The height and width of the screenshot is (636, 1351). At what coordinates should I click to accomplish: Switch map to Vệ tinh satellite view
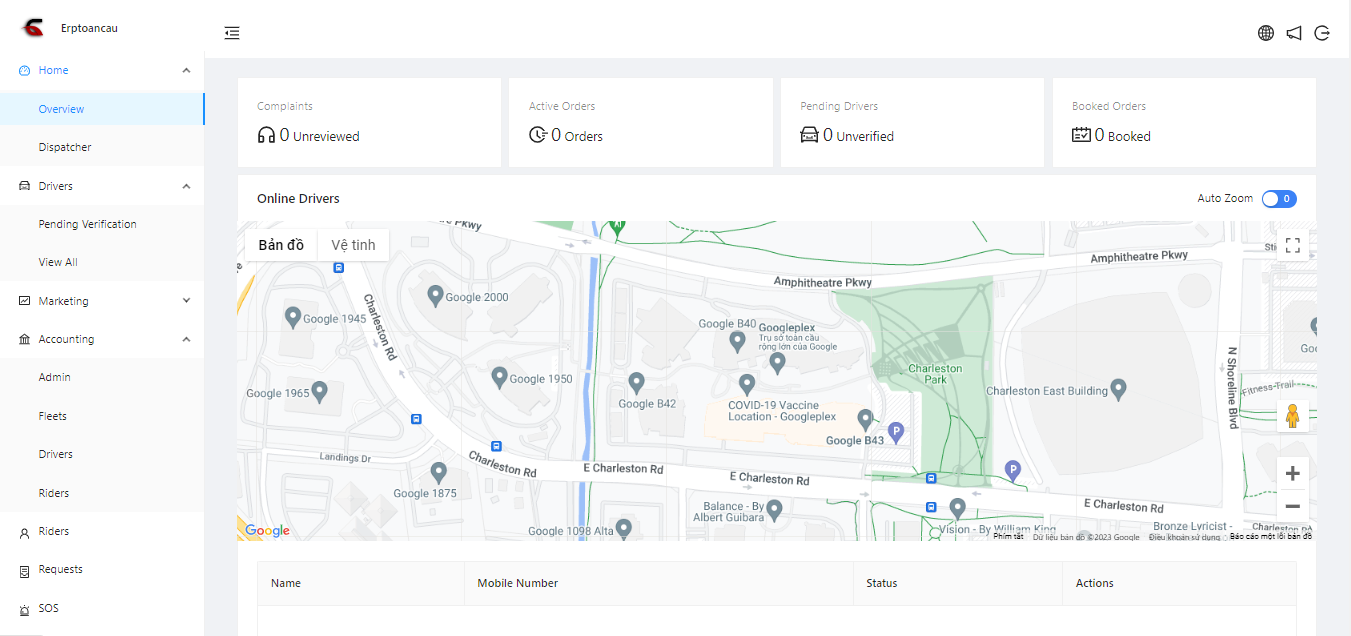353,245
